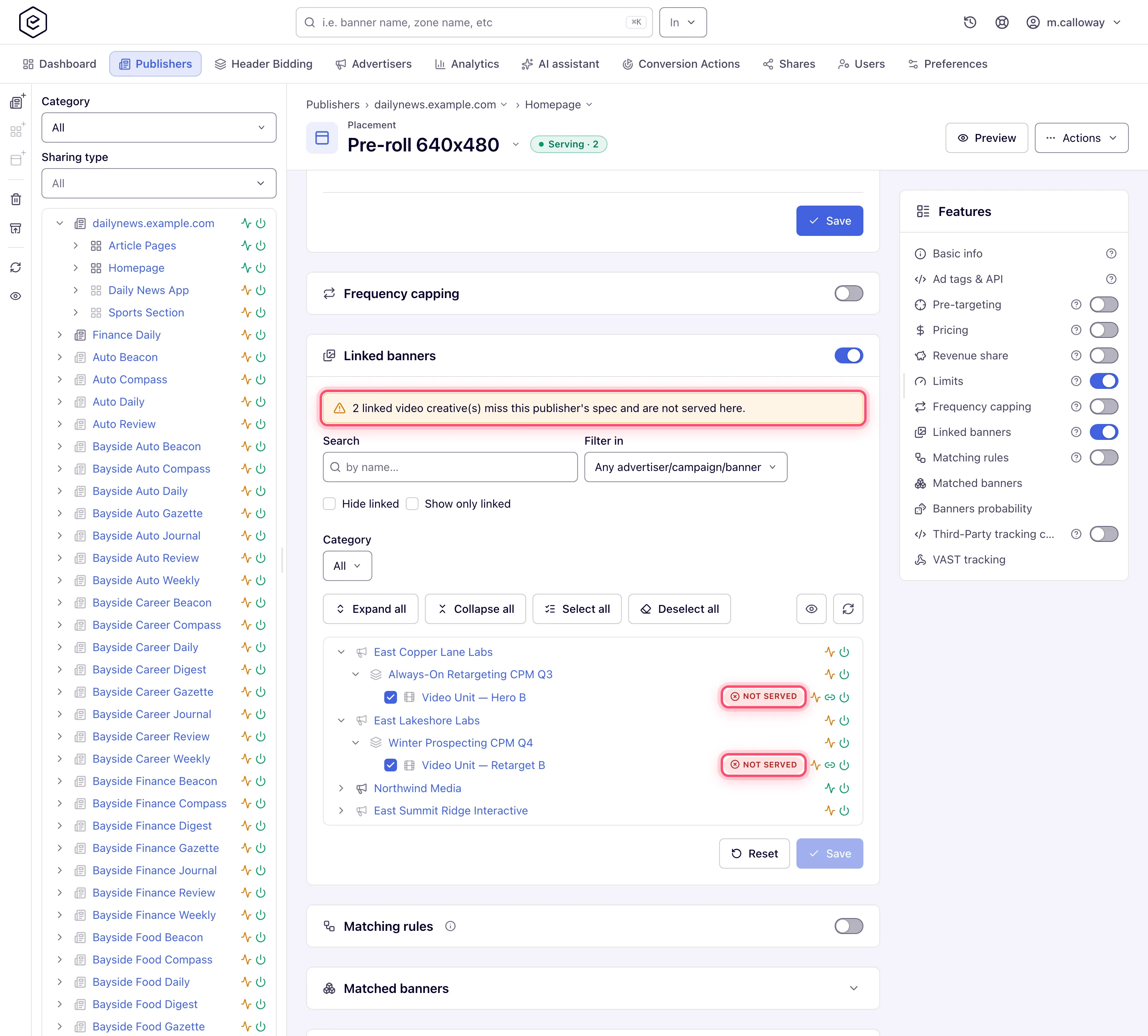The height and width of the screenshot is (1036, 1148).
Task: Open the support lifebuoy icon
Action: pos(1002,22)
